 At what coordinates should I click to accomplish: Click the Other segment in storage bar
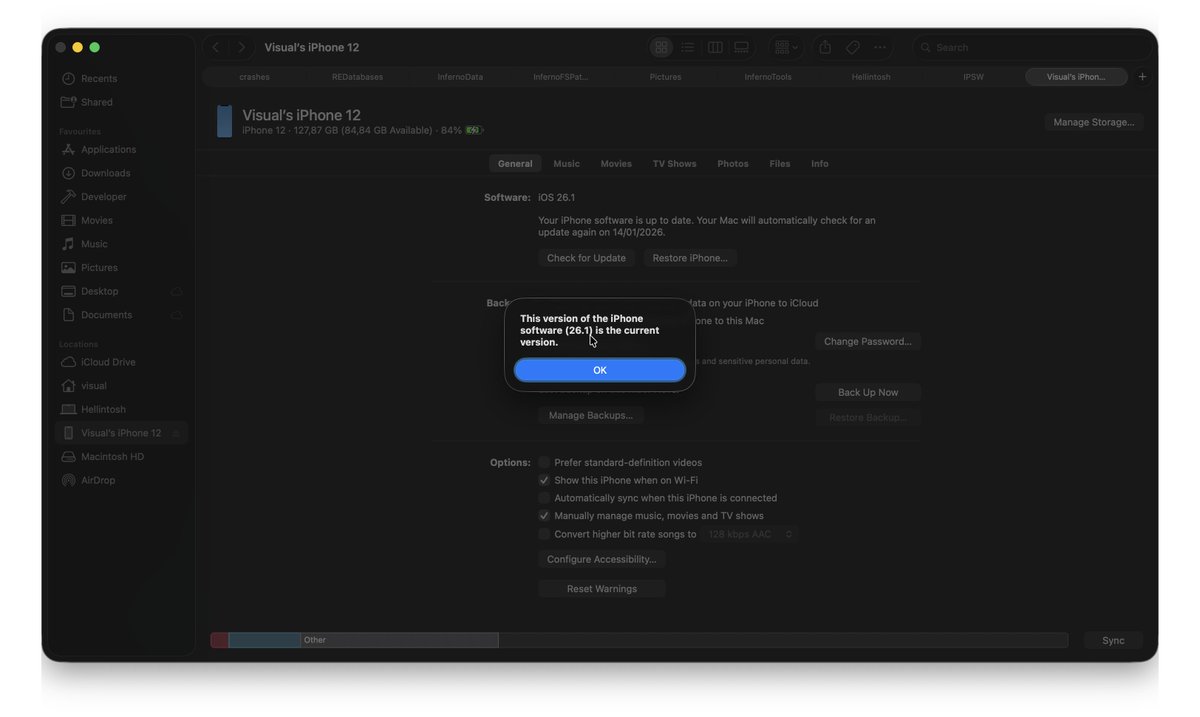point(399,640)
